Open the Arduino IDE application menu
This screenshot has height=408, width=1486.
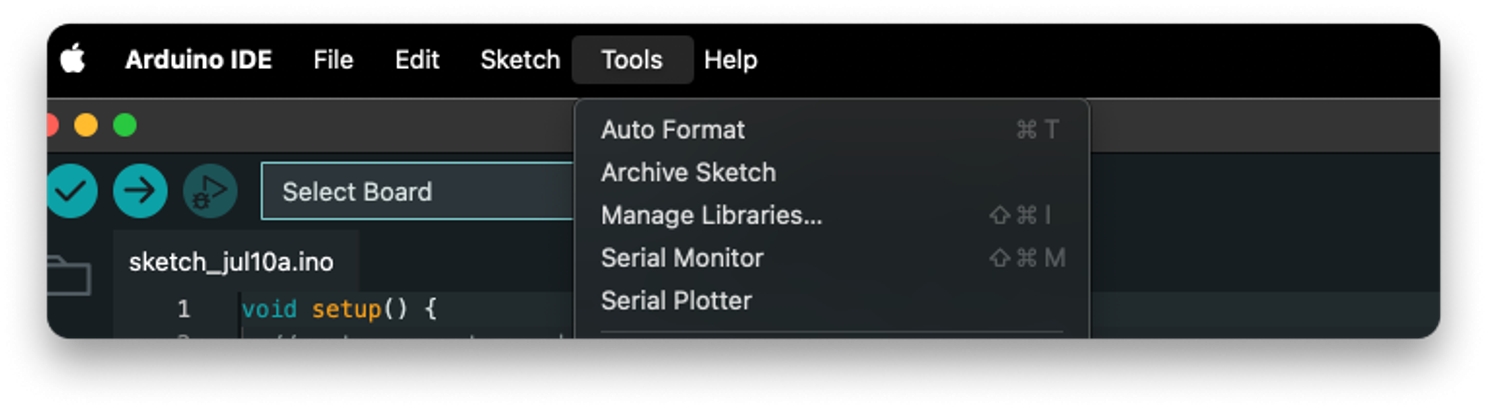click(198, 60)
